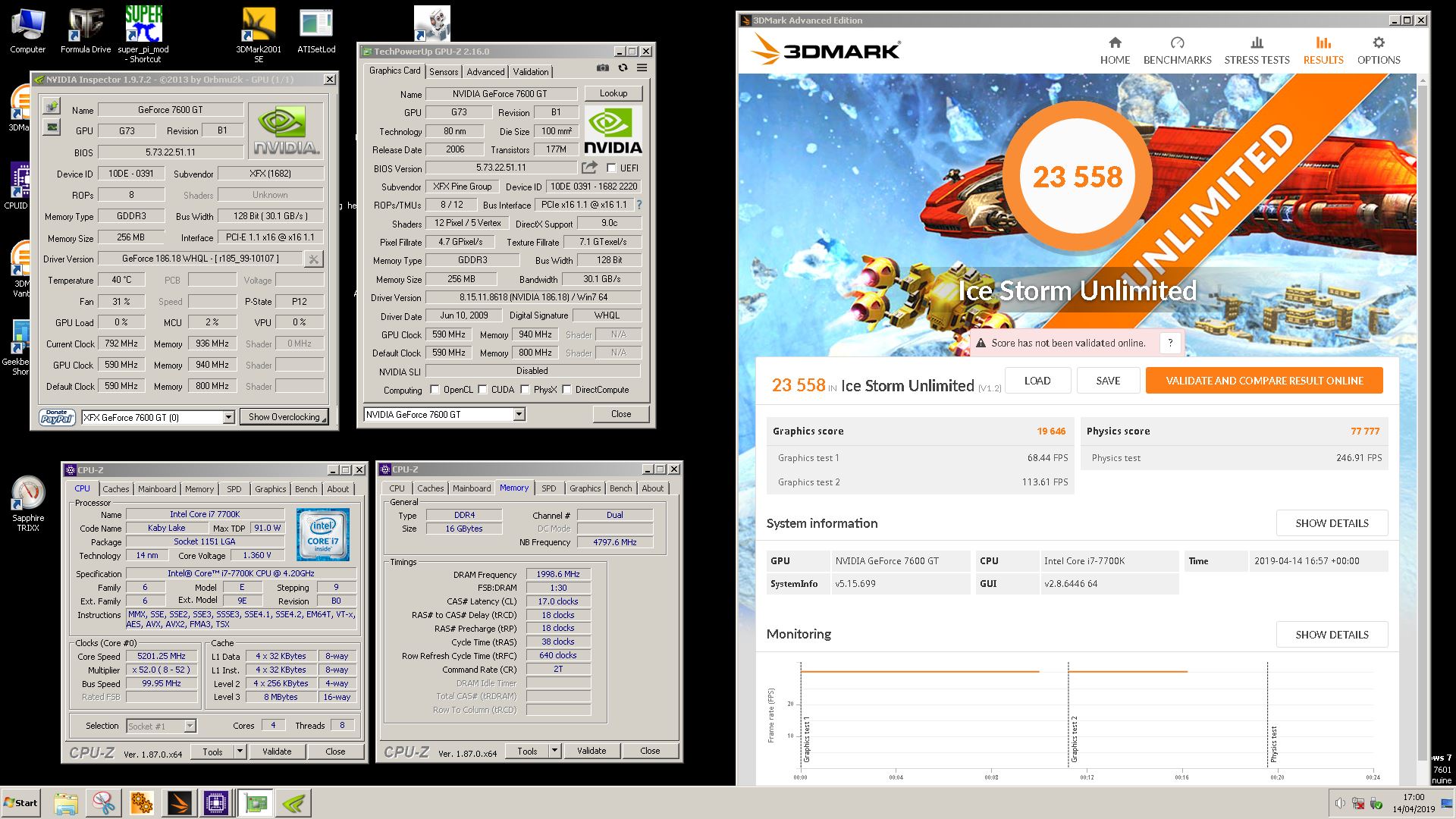Open the Bench tab in left CPU-Z window
1456x819 pixels.
(306, 489)
